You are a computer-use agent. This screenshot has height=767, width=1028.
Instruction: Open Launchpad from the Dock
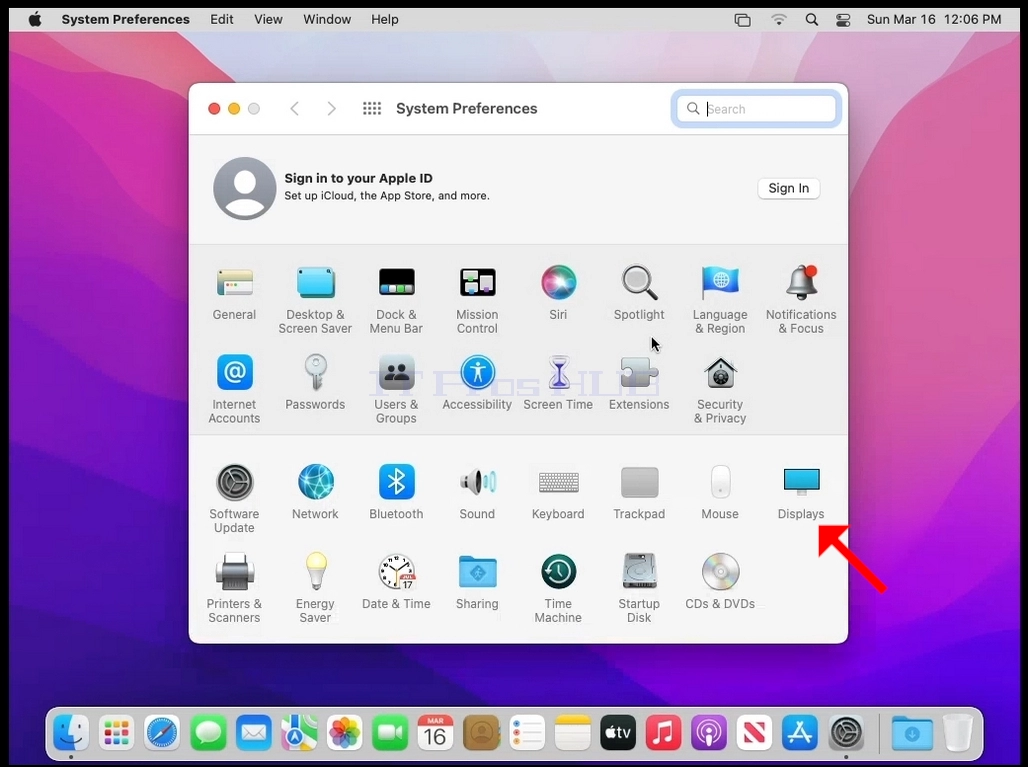point(117,732)
